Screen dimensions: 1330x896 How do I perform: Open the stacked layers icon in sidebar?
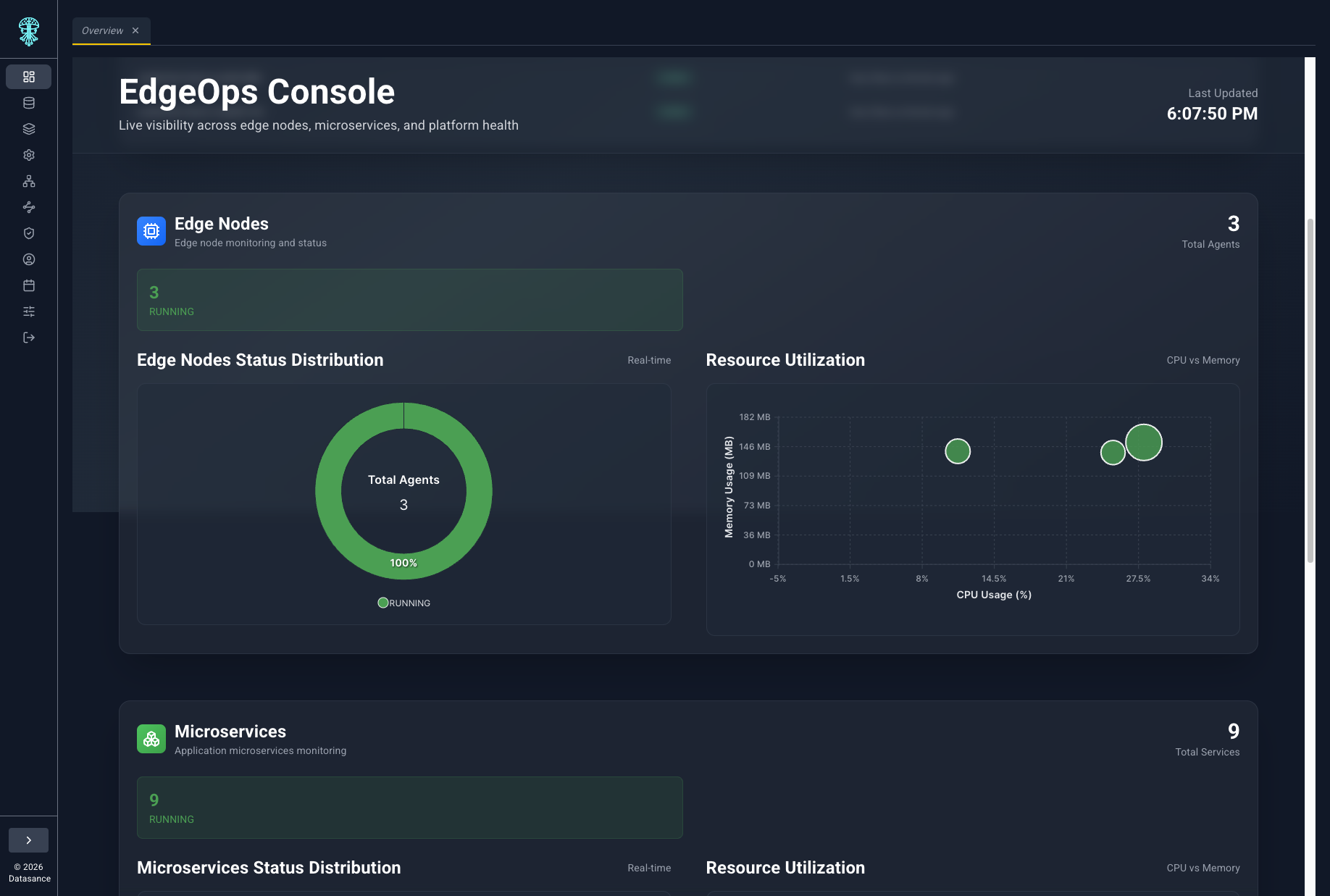pos(29,129)
